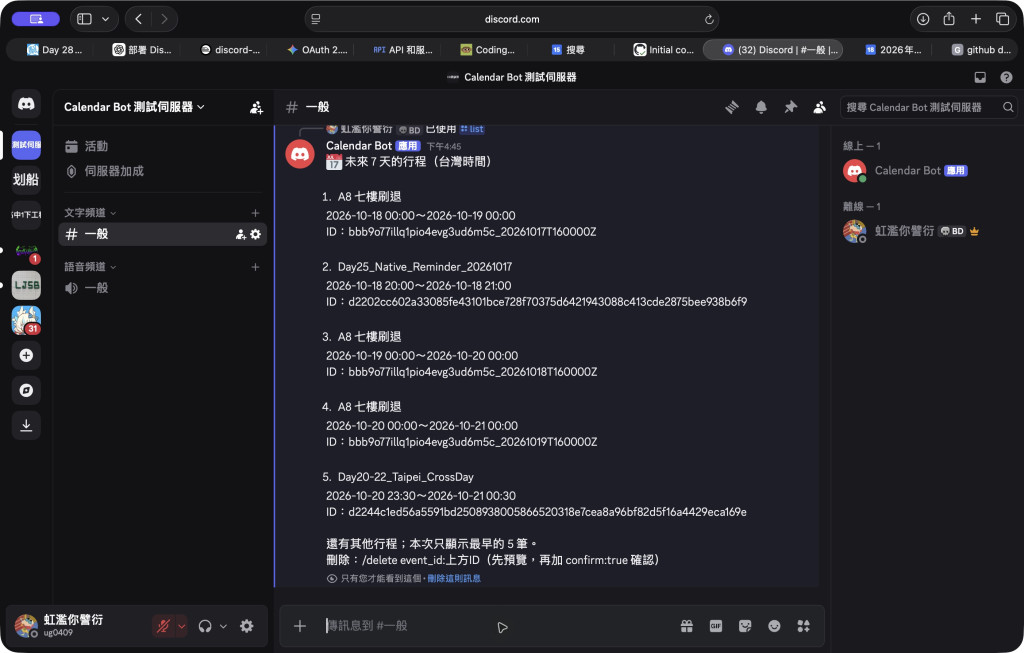Go back in Safari
Viewport: 1024px width, 653px height.
click(138, 19)
